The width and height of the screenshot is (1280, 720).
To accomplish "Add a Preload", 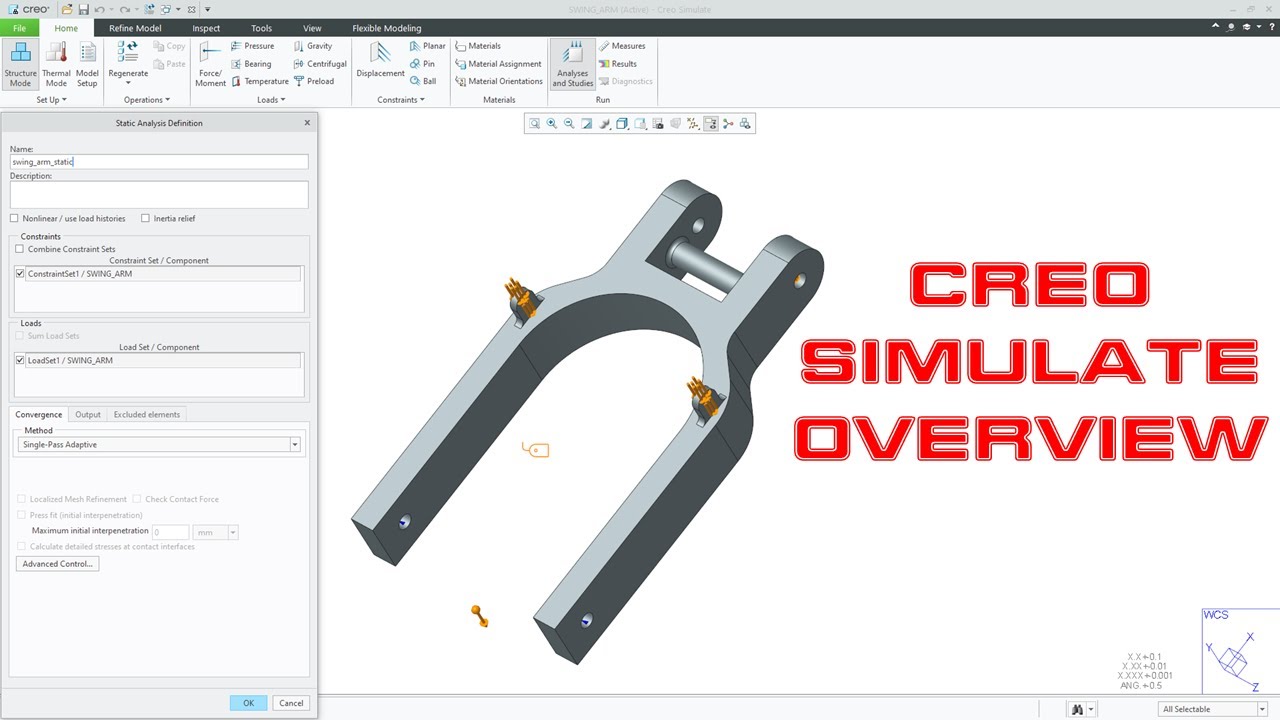I will 314,82.
